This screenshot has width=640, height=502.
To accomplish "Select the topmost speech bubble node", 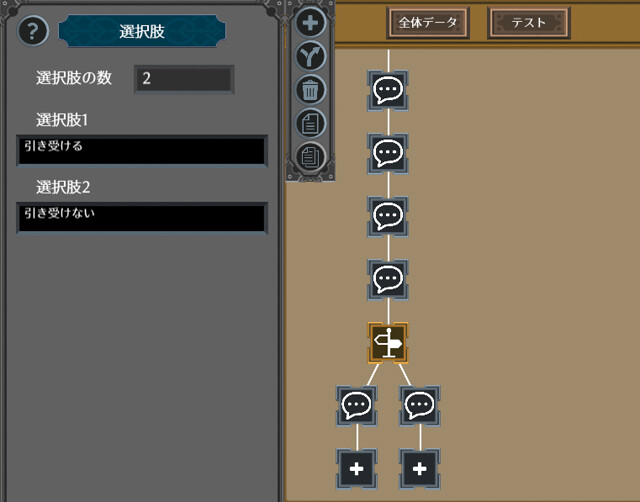I will (388, 90).
